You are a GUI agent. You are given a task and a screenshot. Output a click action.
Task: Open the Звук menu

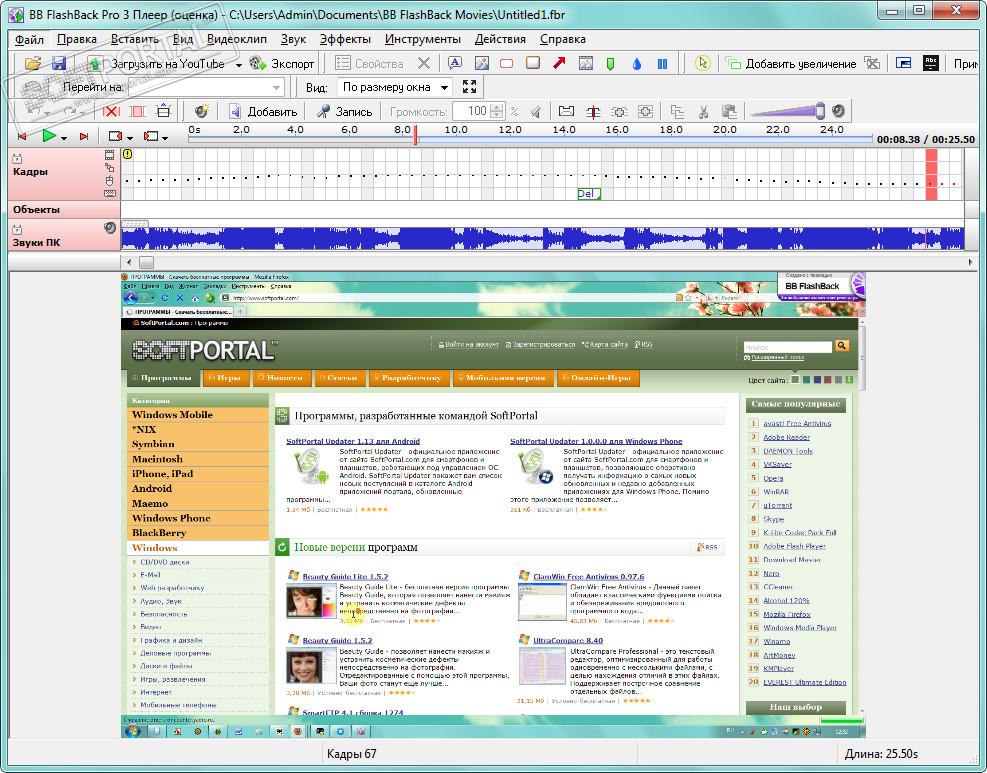pos(293,39)
